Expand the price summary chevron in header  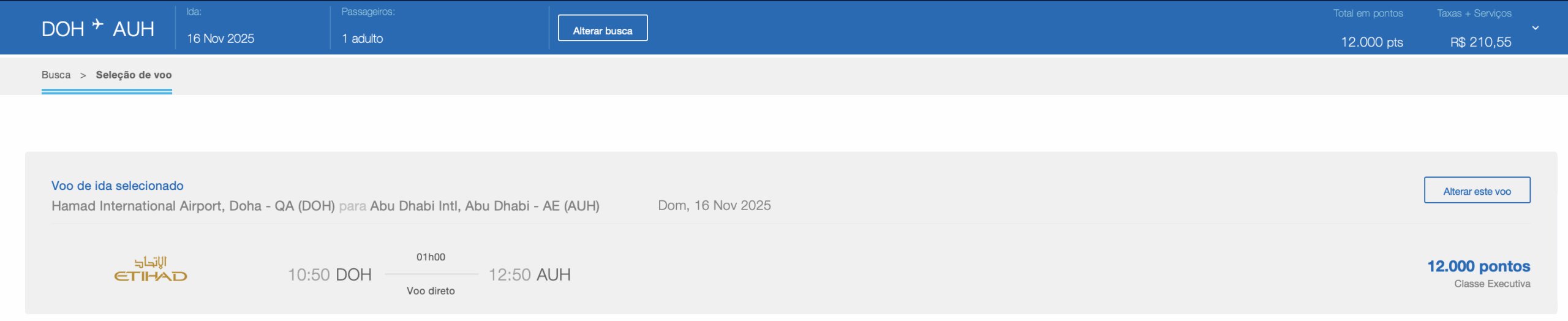[1535, 28]
